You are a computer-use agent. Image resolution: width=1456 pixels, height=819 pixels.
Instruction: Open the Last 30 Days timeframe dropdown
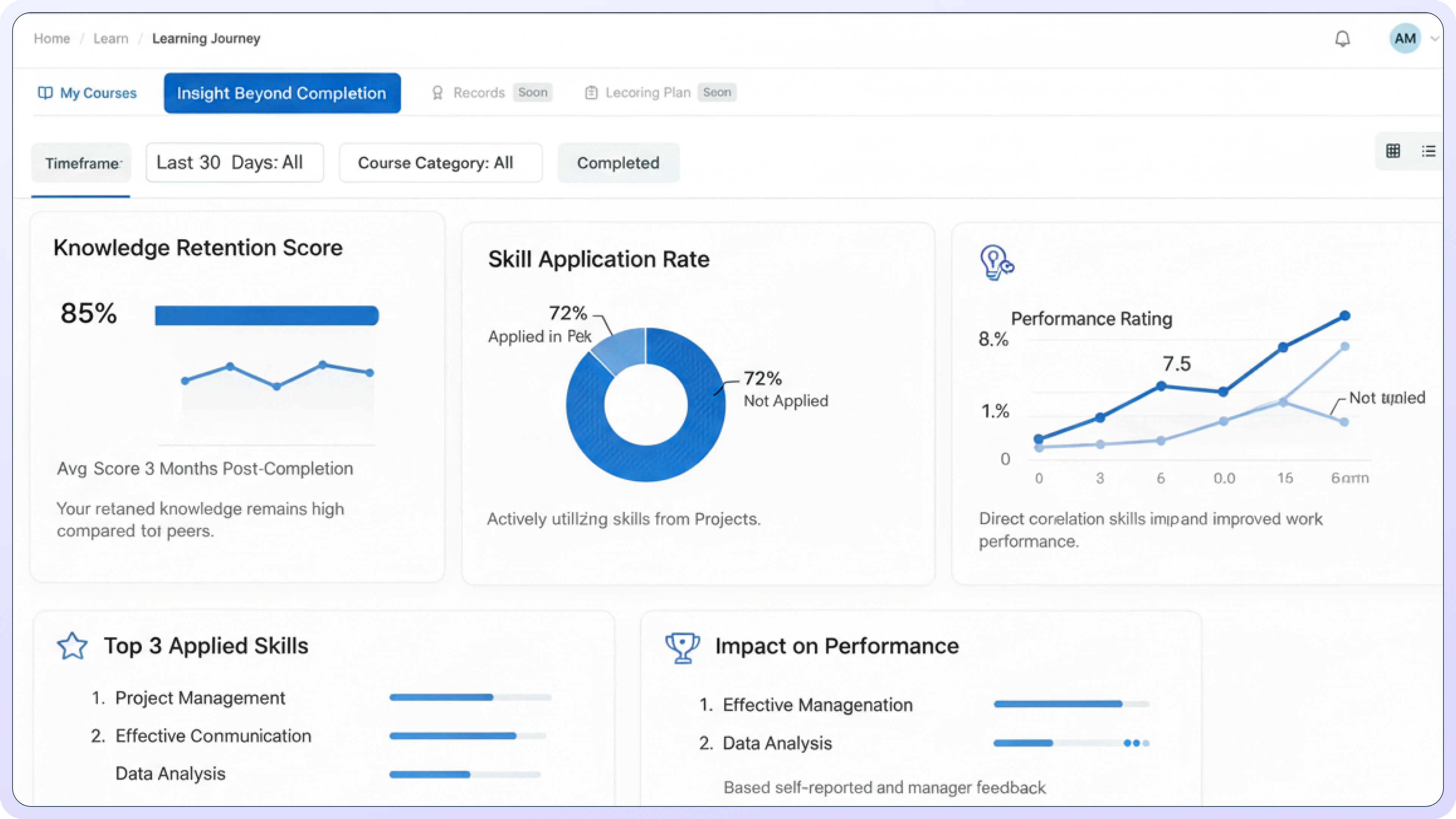[x=235, y=163]
